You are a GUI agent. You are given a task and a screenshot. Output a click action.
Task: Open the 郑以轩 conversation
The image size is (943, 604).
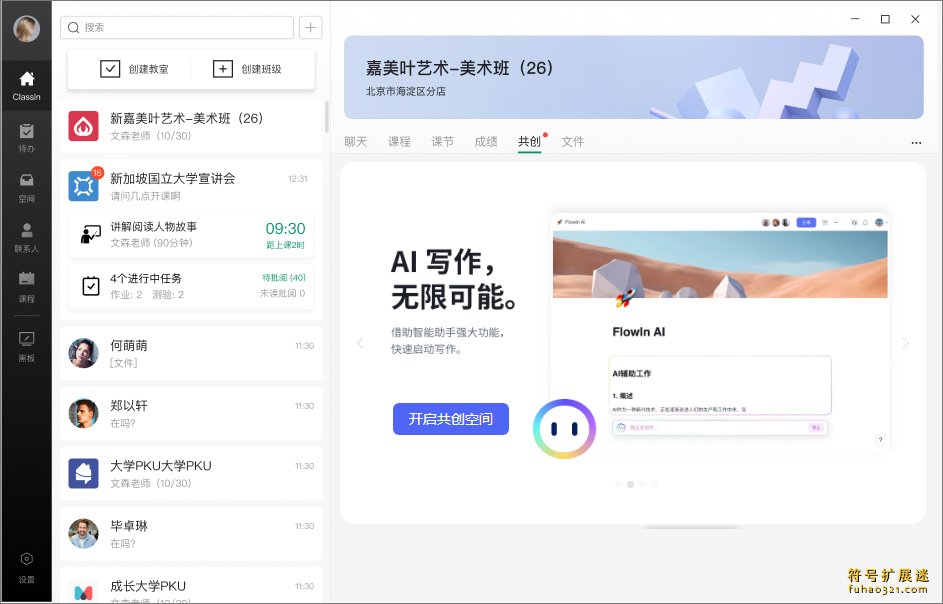191,413
